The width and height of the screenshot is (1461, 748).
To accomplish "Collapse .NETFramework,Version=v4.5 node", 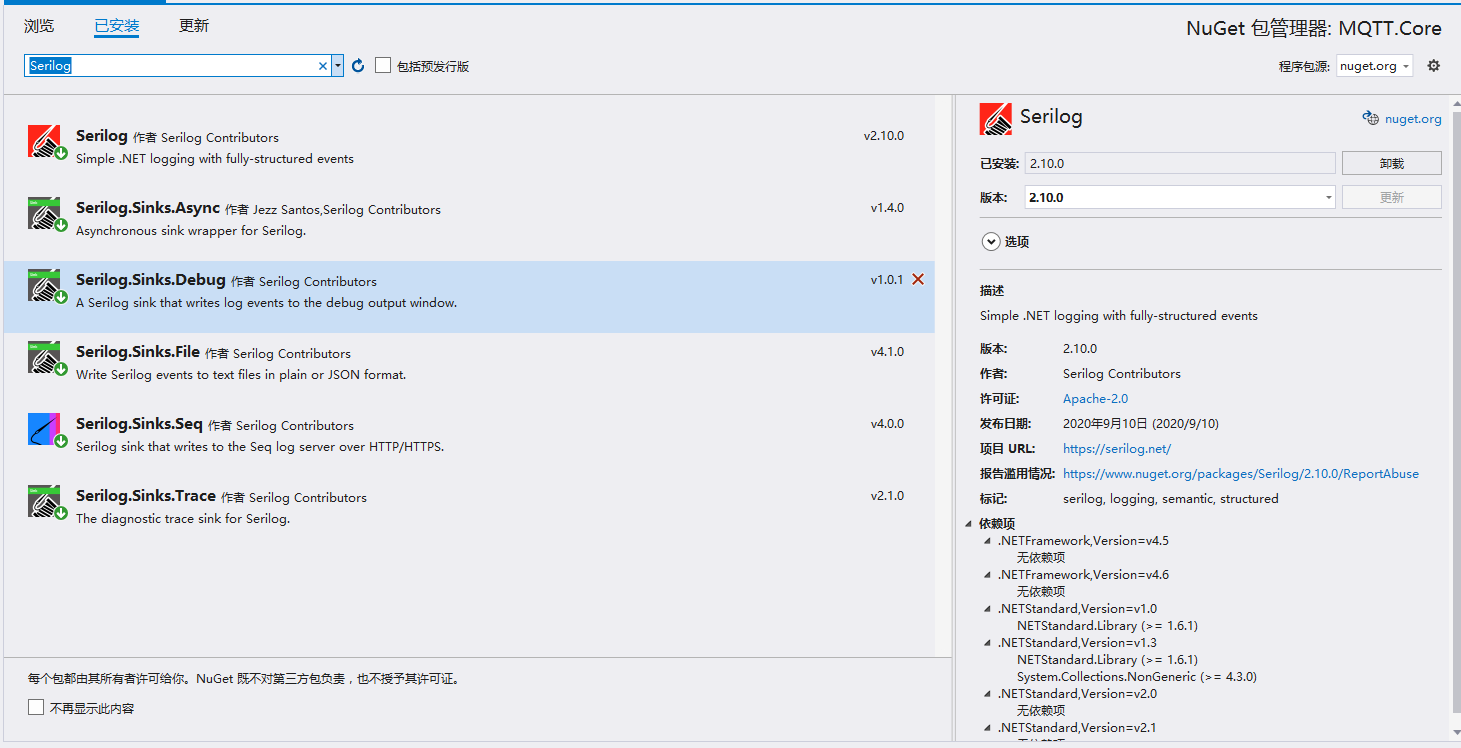I will pos(988,540).
